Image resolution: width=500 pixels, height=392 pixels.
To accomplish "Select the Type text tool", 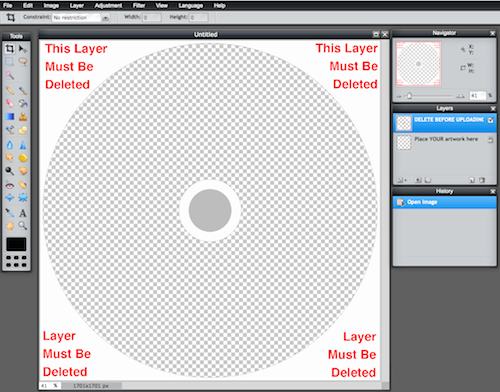I will click(x=23, y=213).
